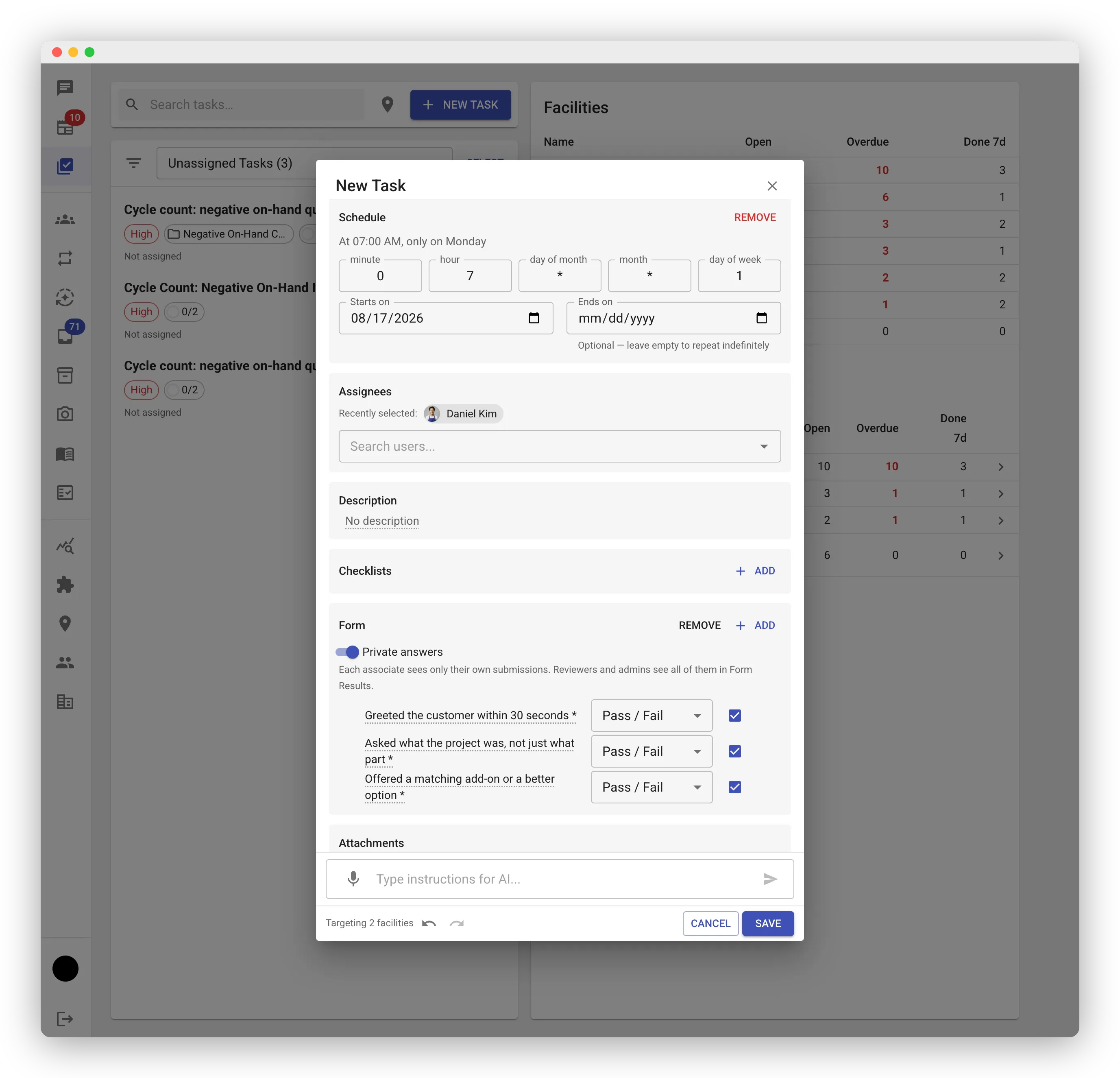Image resolution: width=1120 pixels, height=1078 pixels.
Task: Click the microphone icon in AI input
Action: [x=353, y=879]
